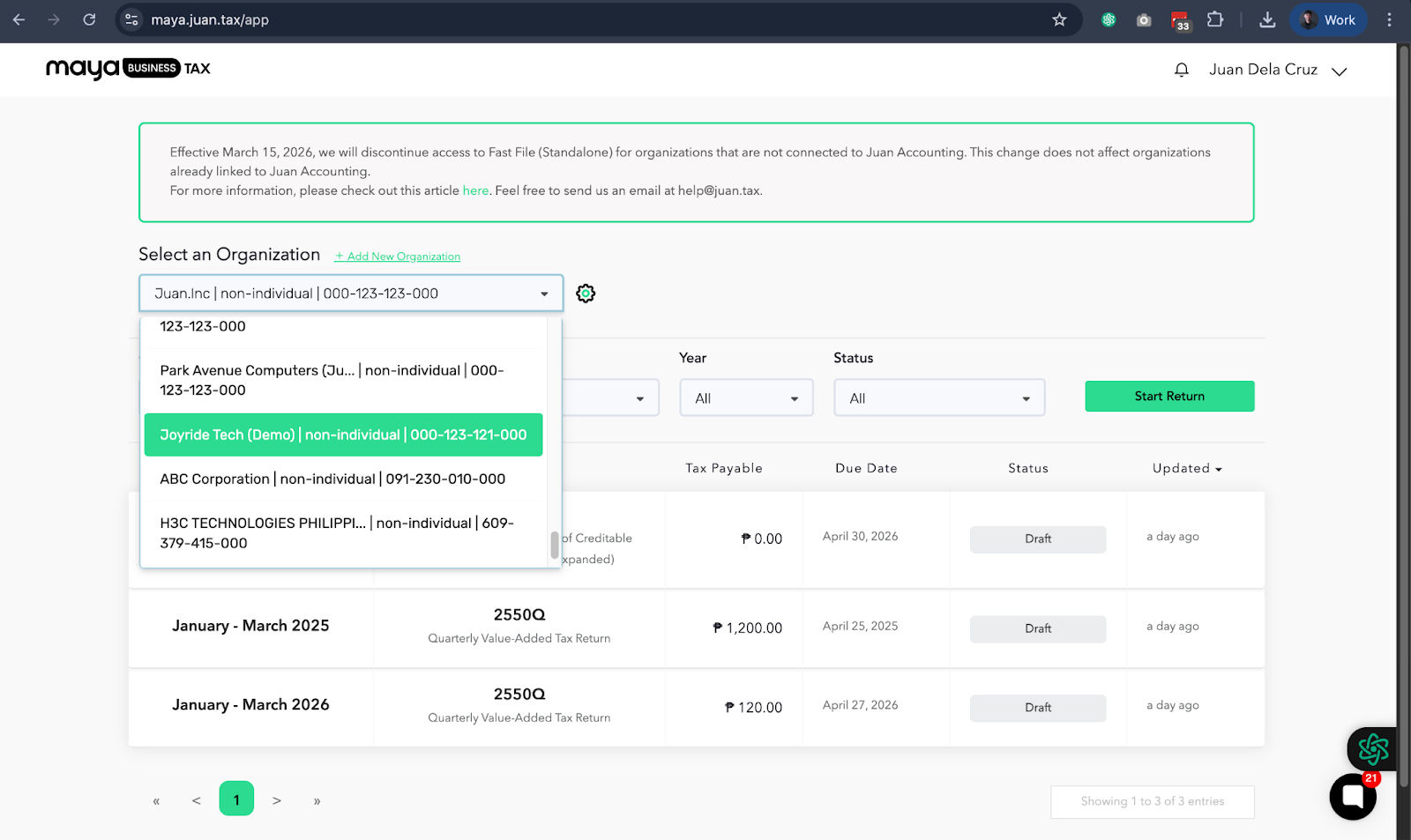Open site information icon in address bar
Viewport: 1411px width, 840px height.
coord(131,19)
